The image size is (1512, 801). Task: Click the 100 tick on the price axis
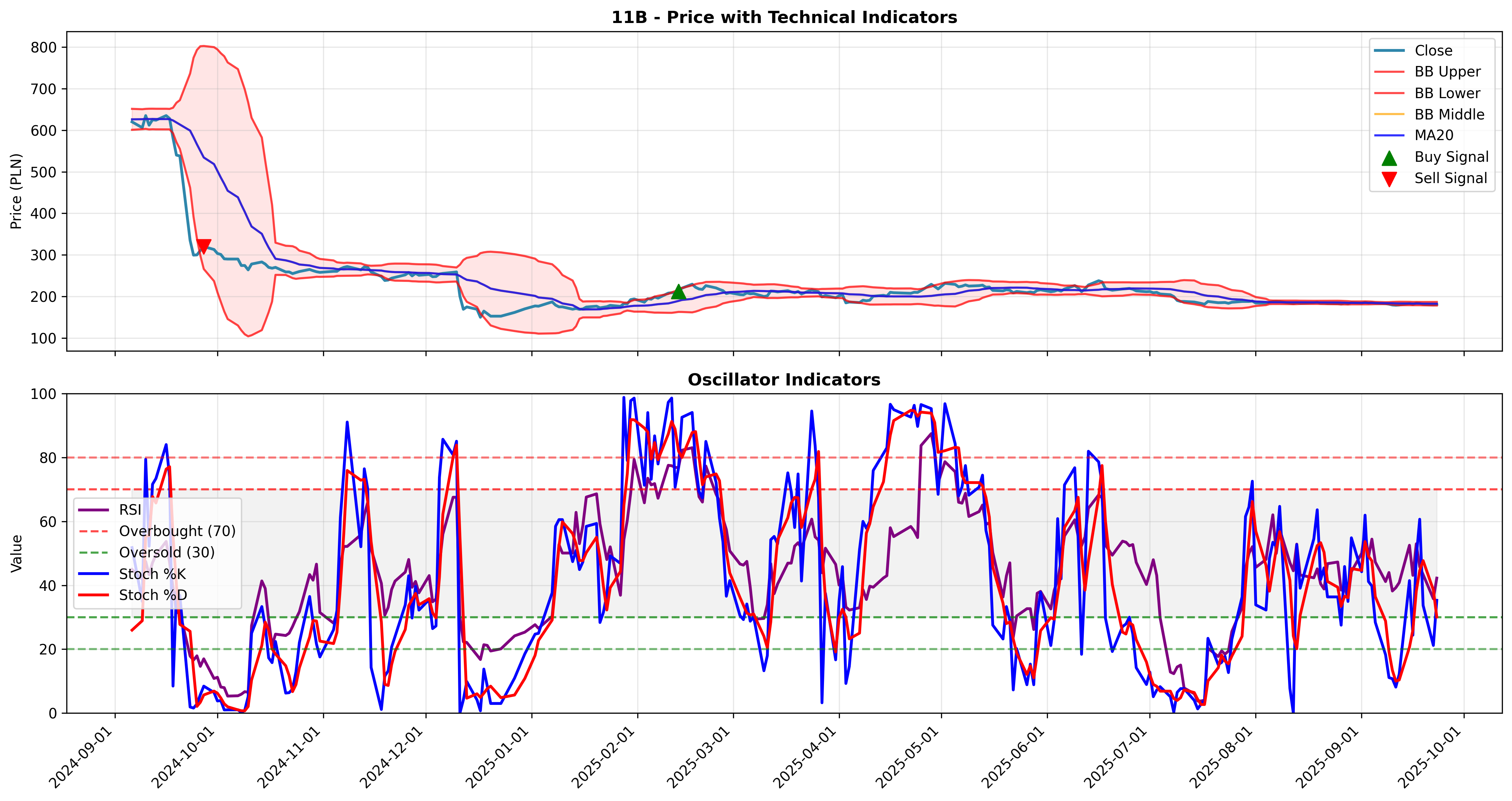[x=44, y=339]
